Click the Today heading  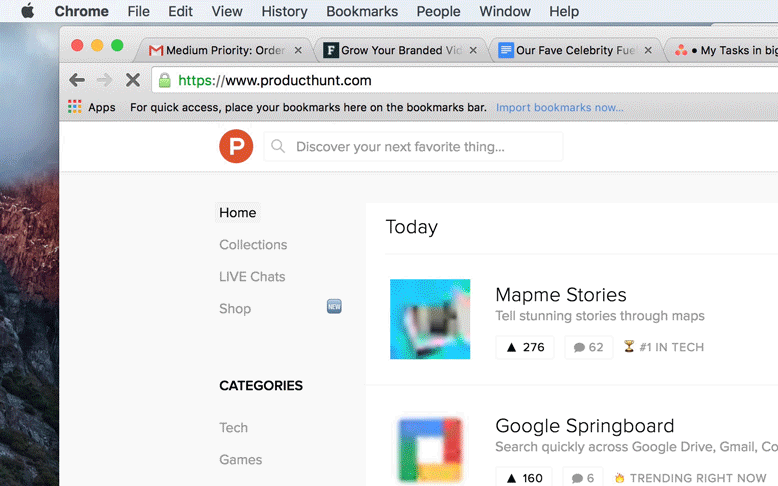411,227
